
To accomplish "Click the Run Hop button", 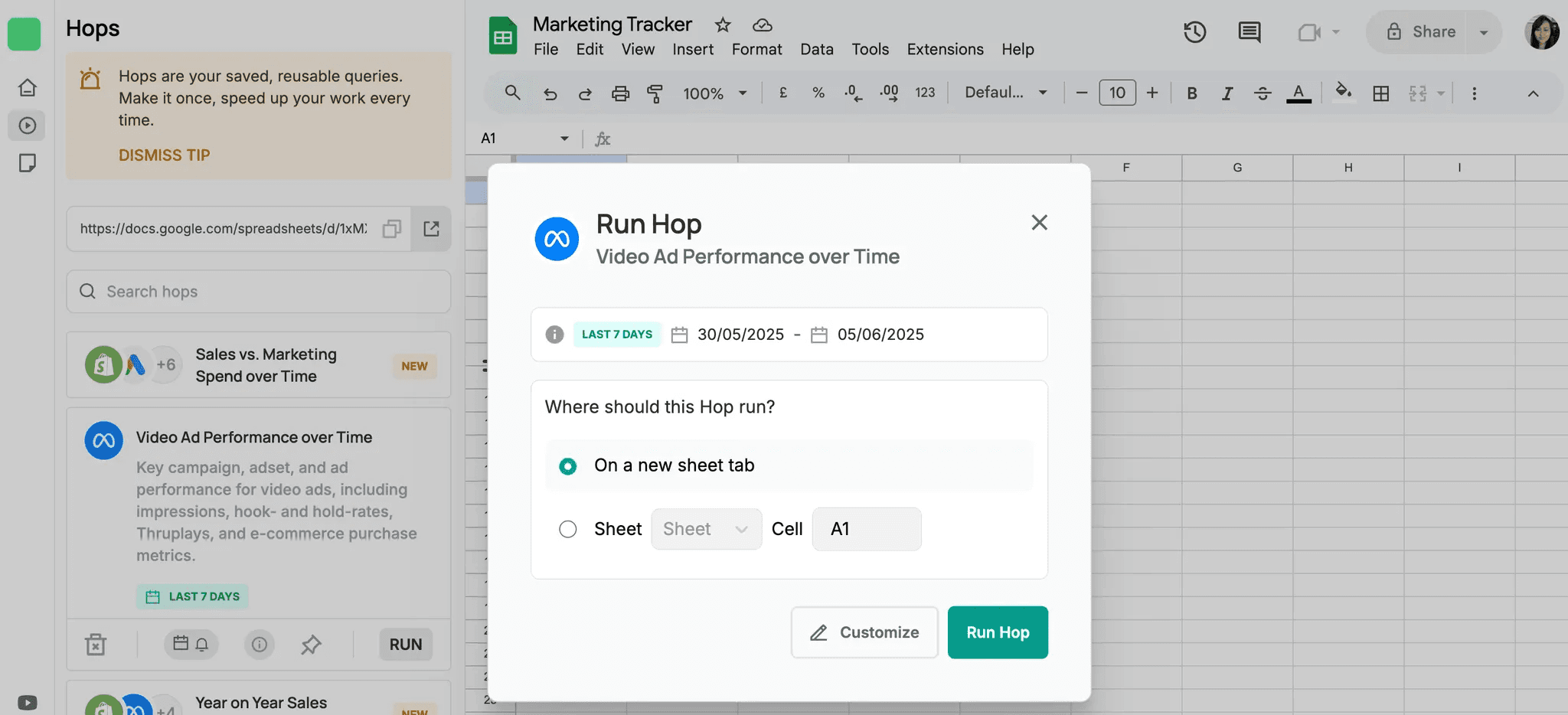I will [998, 632].
